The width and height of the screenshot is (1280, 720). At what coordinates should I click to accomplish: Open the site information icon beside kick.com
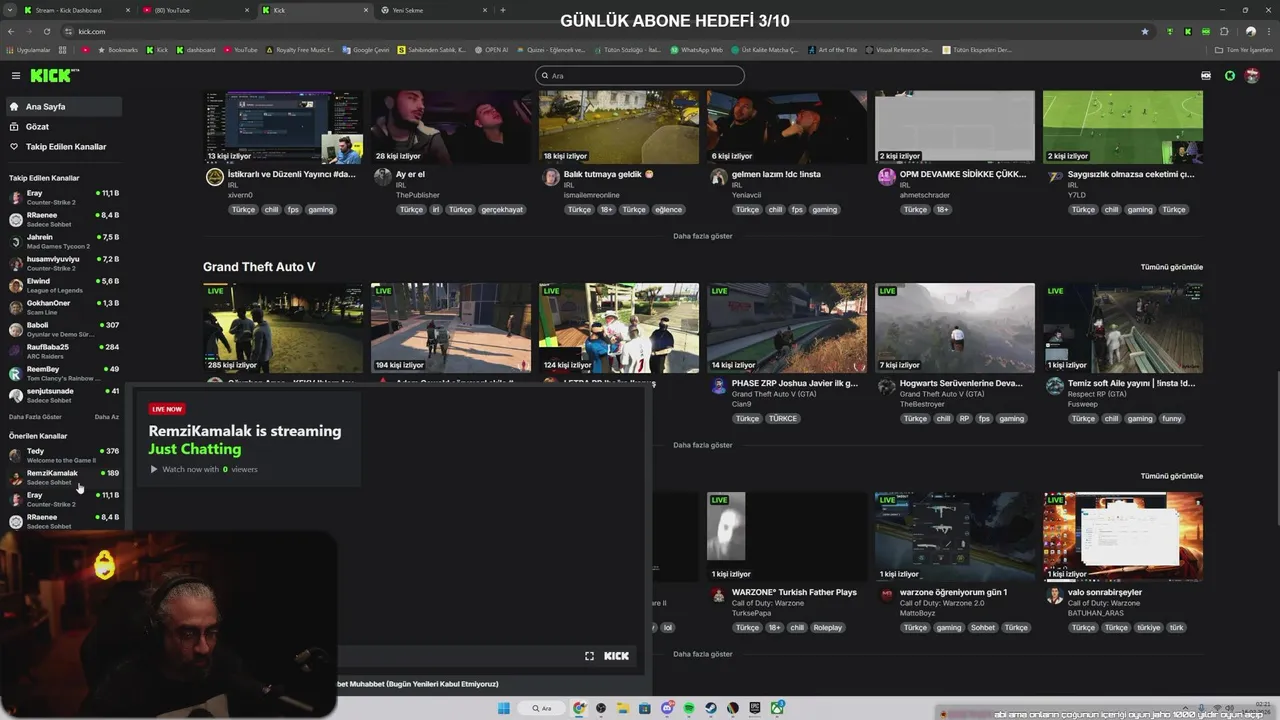tap(69, 31)
